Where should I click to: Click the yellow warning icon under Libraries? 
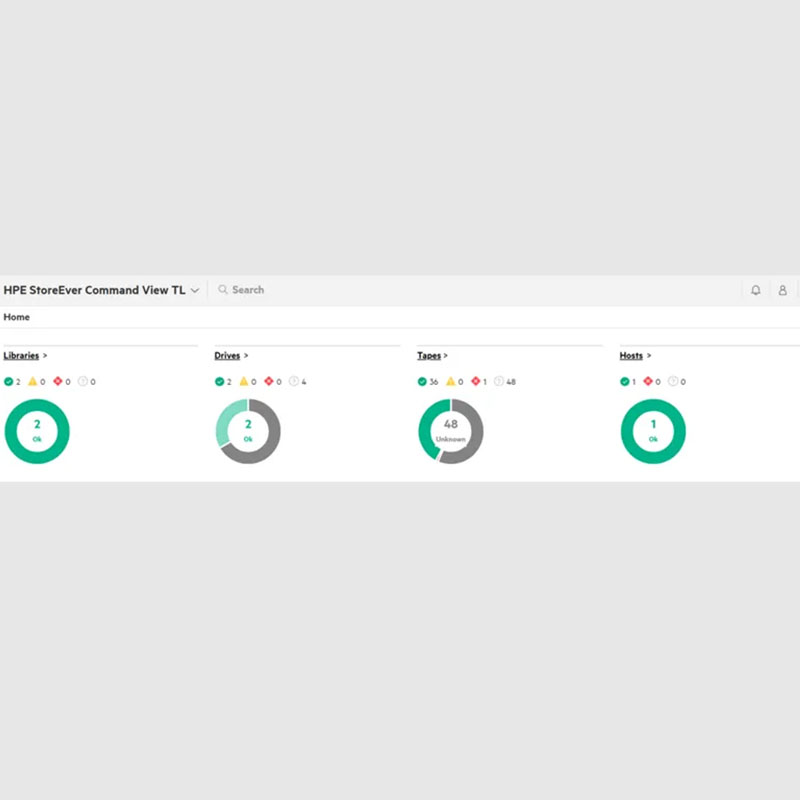tap(33, 382)
